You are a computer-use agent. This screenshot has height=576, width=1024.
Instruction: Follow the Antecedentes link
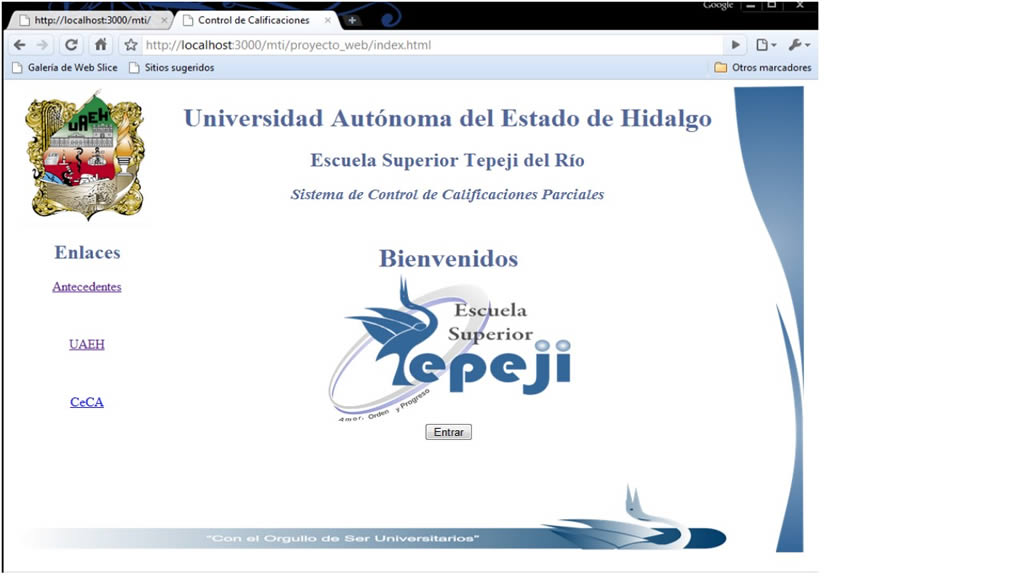pos(87,287)
